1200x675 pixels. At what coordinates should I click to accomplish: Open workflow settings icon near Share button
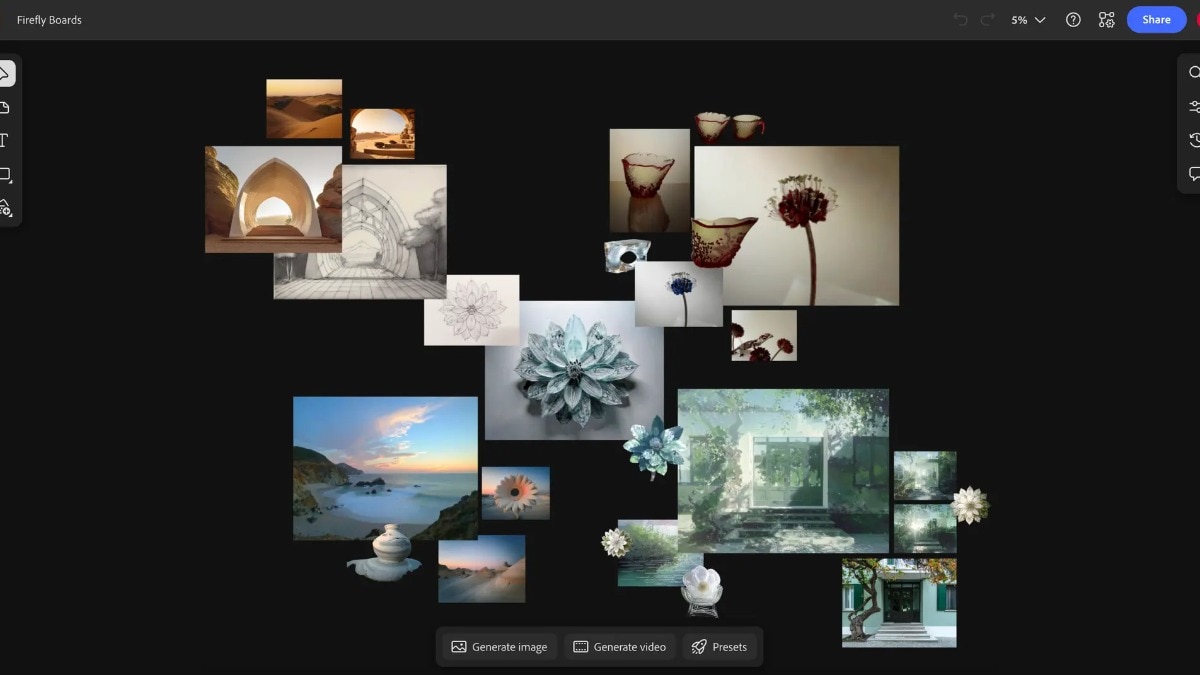tap(1106, 19)
